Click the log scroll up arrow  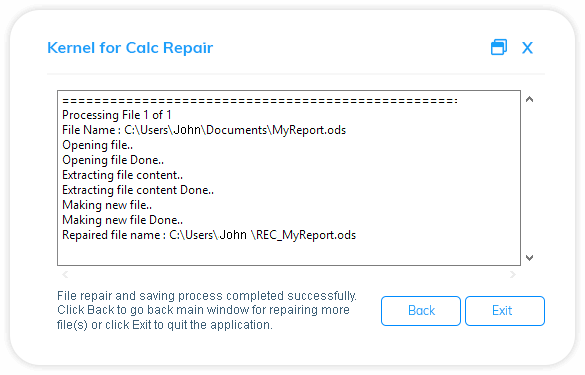pos(529,99)
